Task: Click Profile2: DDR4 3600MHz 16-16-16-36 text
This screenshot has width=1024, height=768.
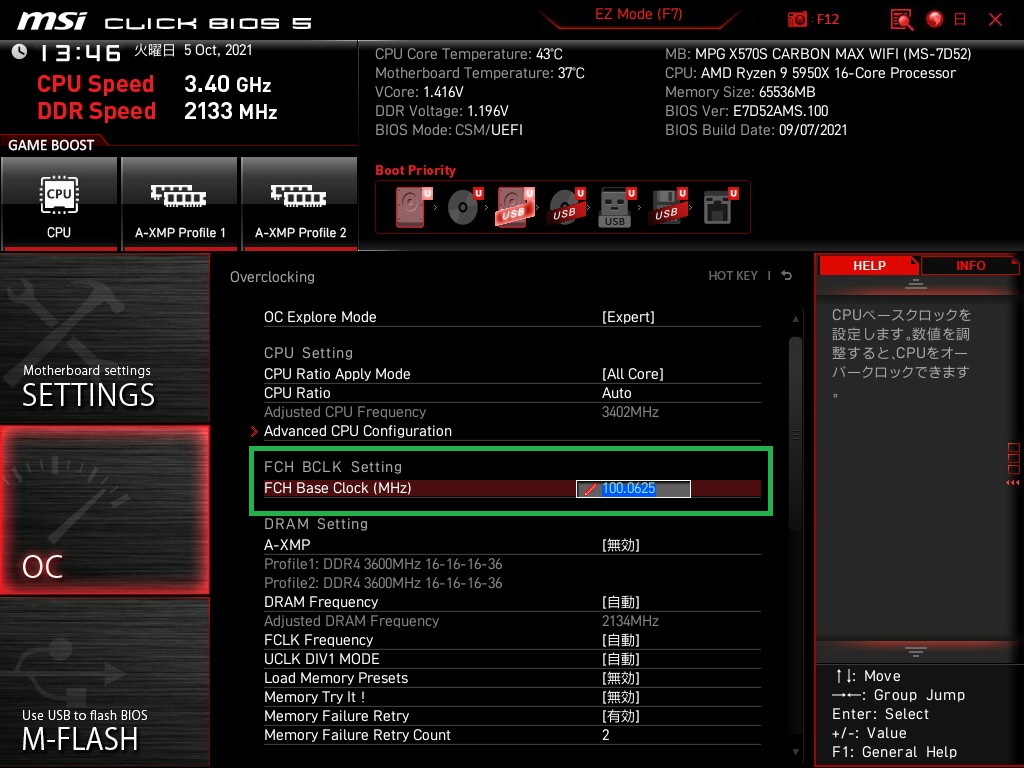Action: point(383,583)
